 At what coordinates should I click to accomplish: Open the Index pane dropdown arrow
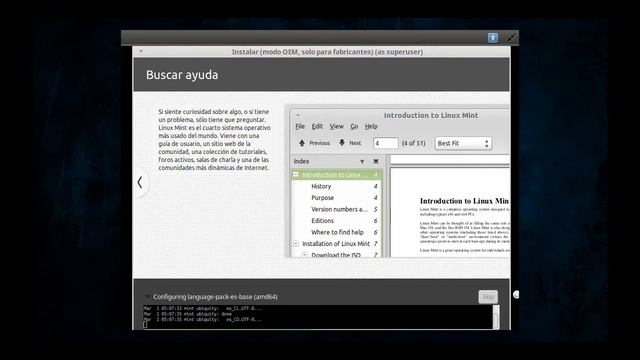(362, 162)
